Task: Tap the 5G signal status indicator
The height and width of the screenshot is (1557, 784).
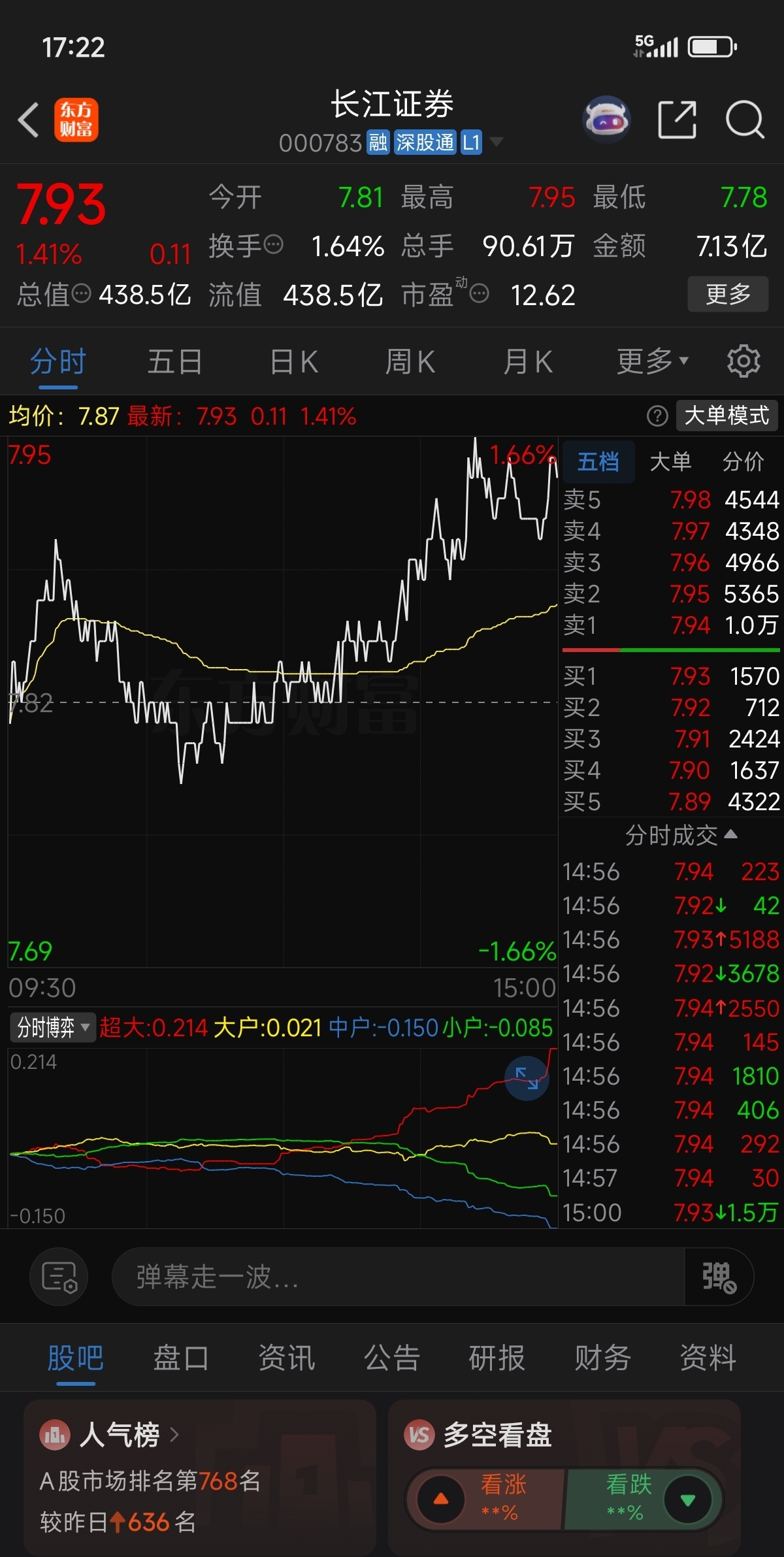Action: click(x=656, y=46)
